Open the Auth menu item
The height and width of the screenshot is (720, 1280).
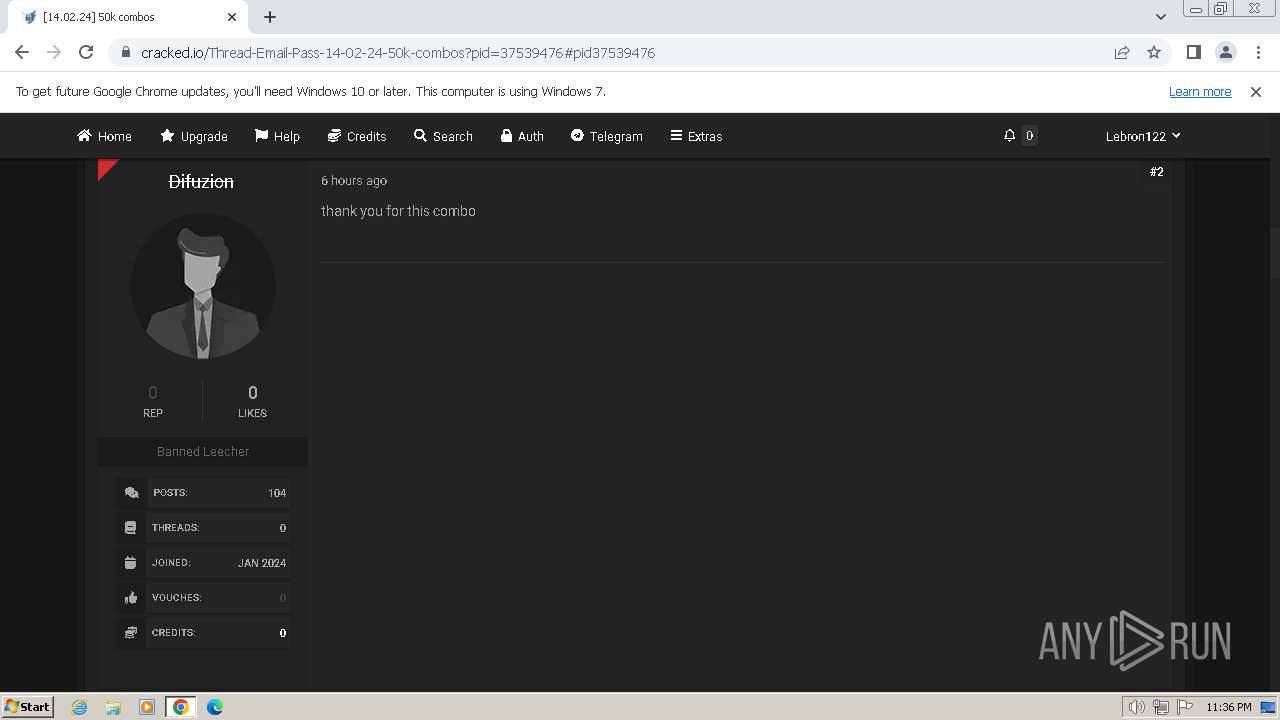point(522,136)
